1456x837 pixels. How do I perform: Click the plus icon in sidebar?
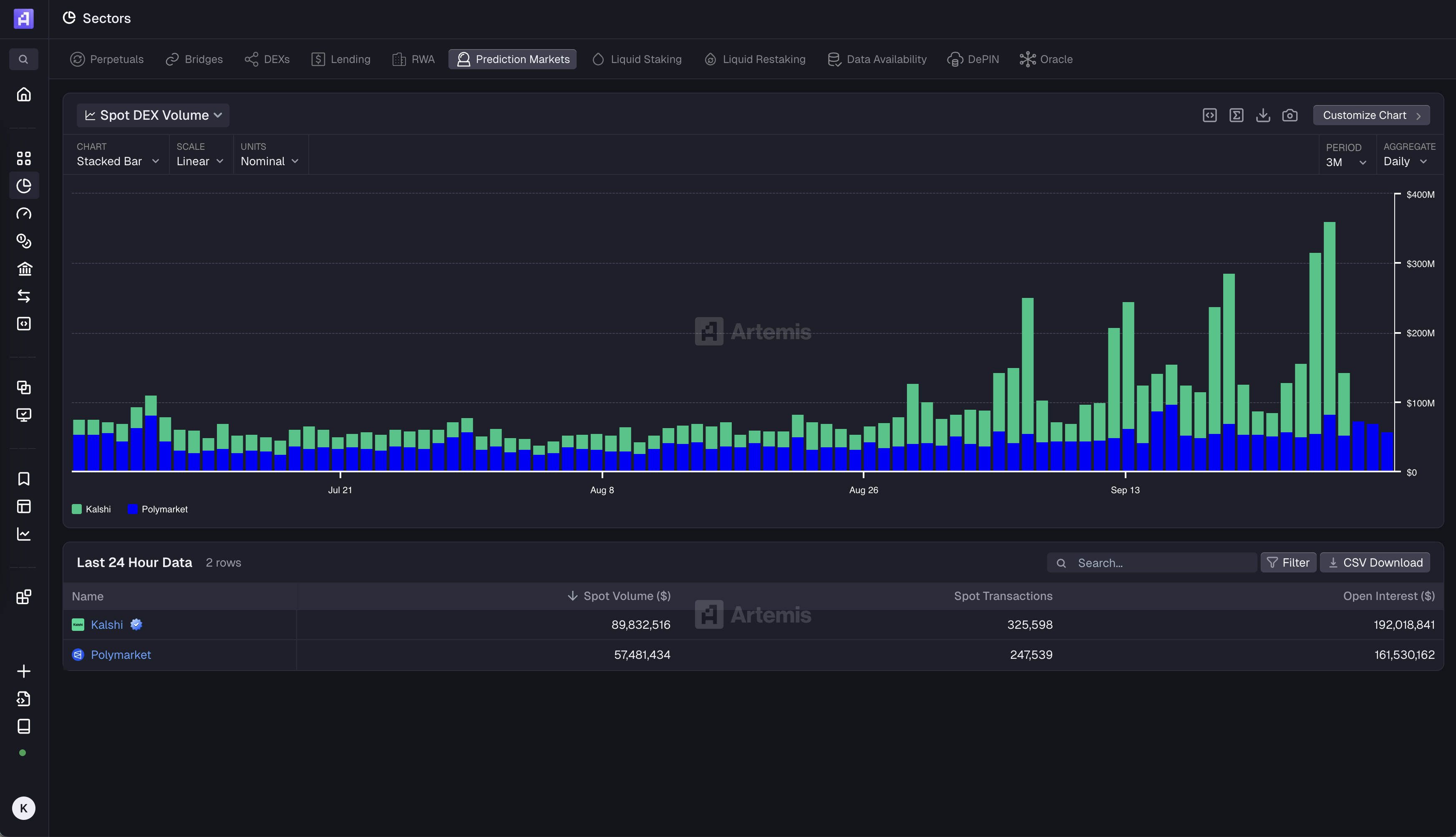(23, 671)
